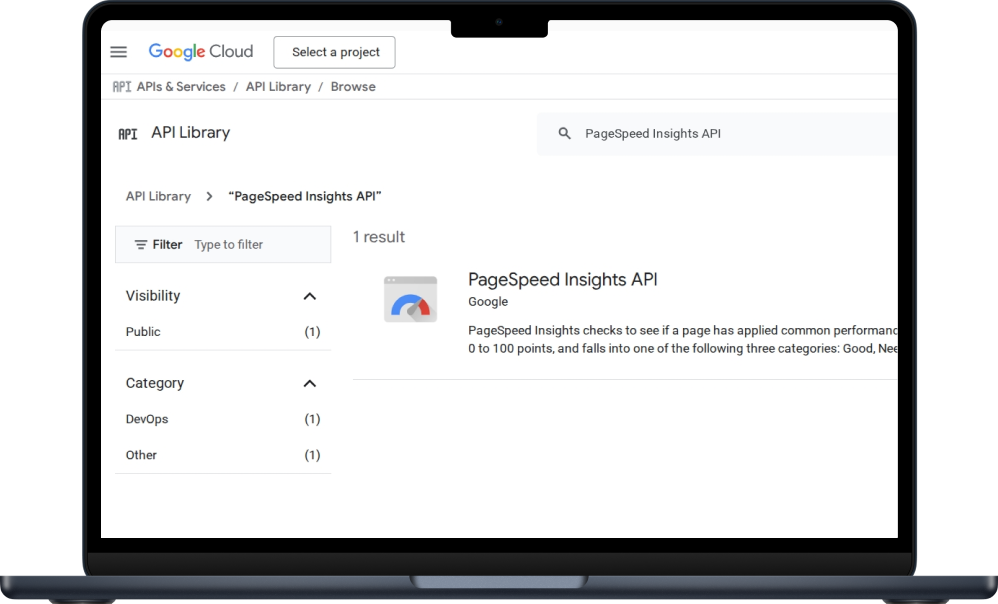The image size is (998, 604).
Task: Click the Filter lines icon
Action: pyautogui.click(x=141, y=245)
